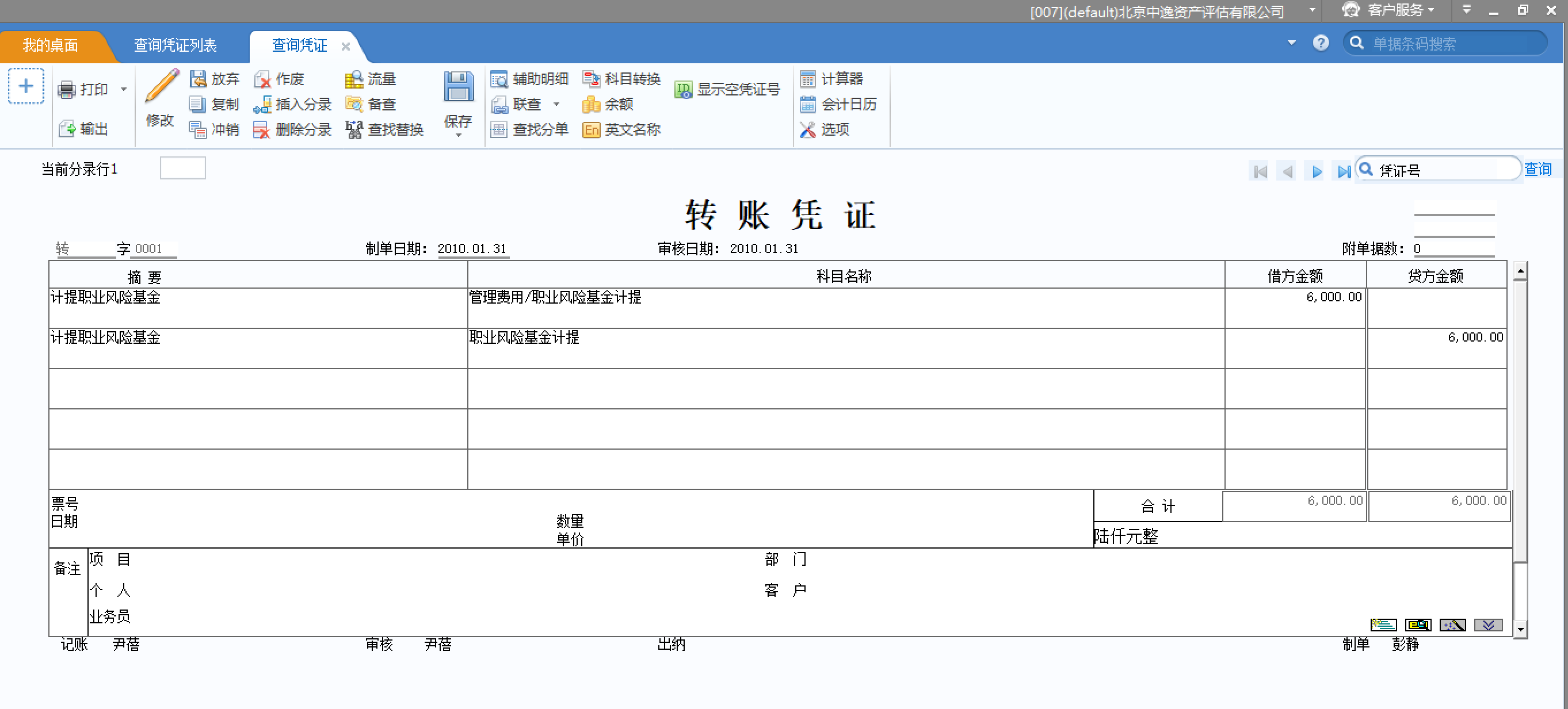This screenshot has width=1568, height=709.
Task: Click the 会计日历 calendar icon
Action: tap(808, 104)
